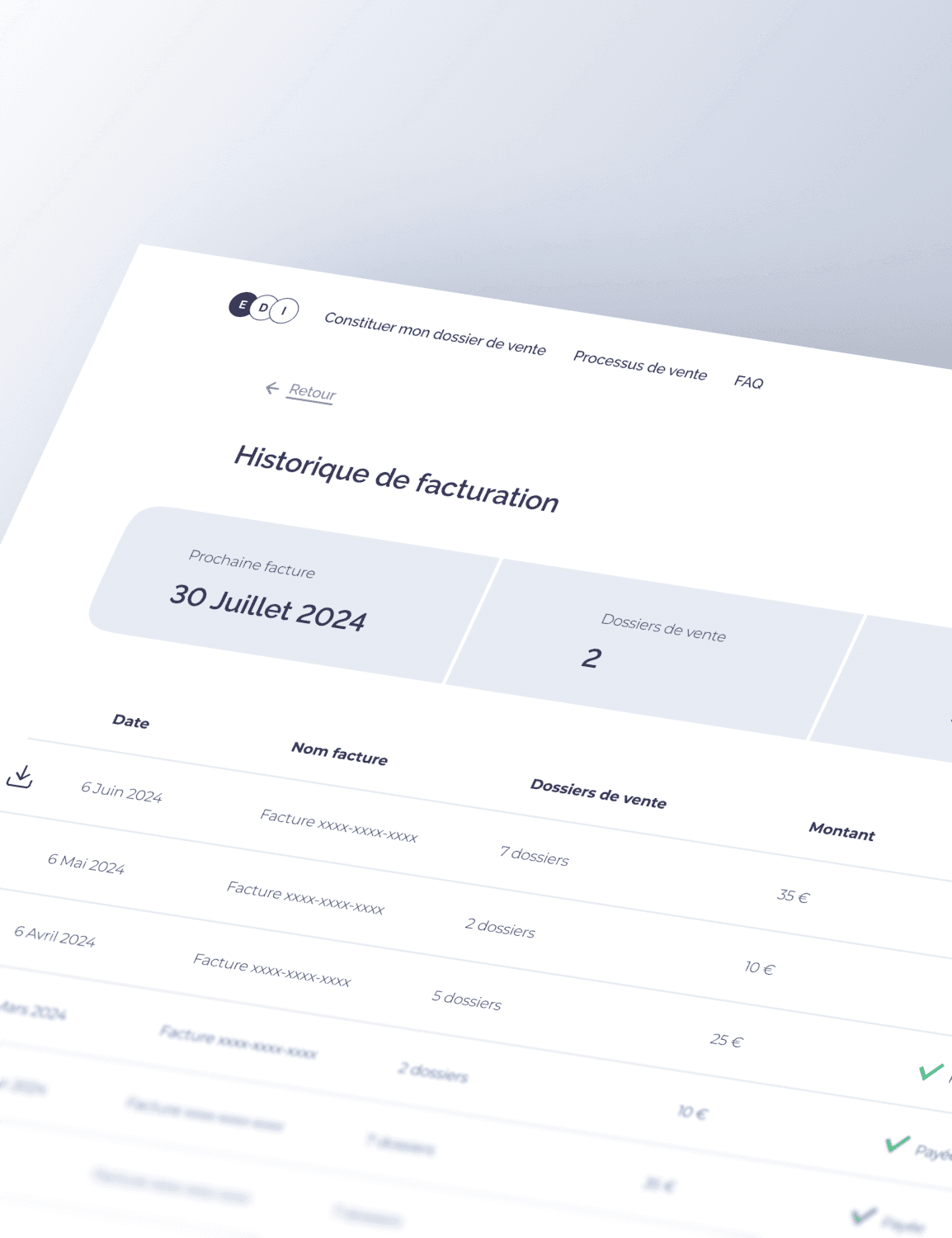Viewport: 952px width, 1238px height.
Task: Select the 6 Mai 2024 date cell
Action: point(86,864)
